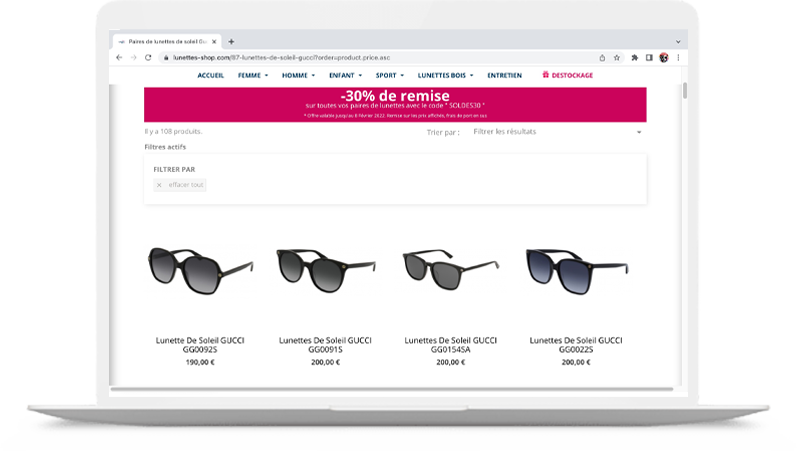Open the browser three-dot menu
Image resolution: width=797 pixels, height=451 pixels.
click(678, 58)
